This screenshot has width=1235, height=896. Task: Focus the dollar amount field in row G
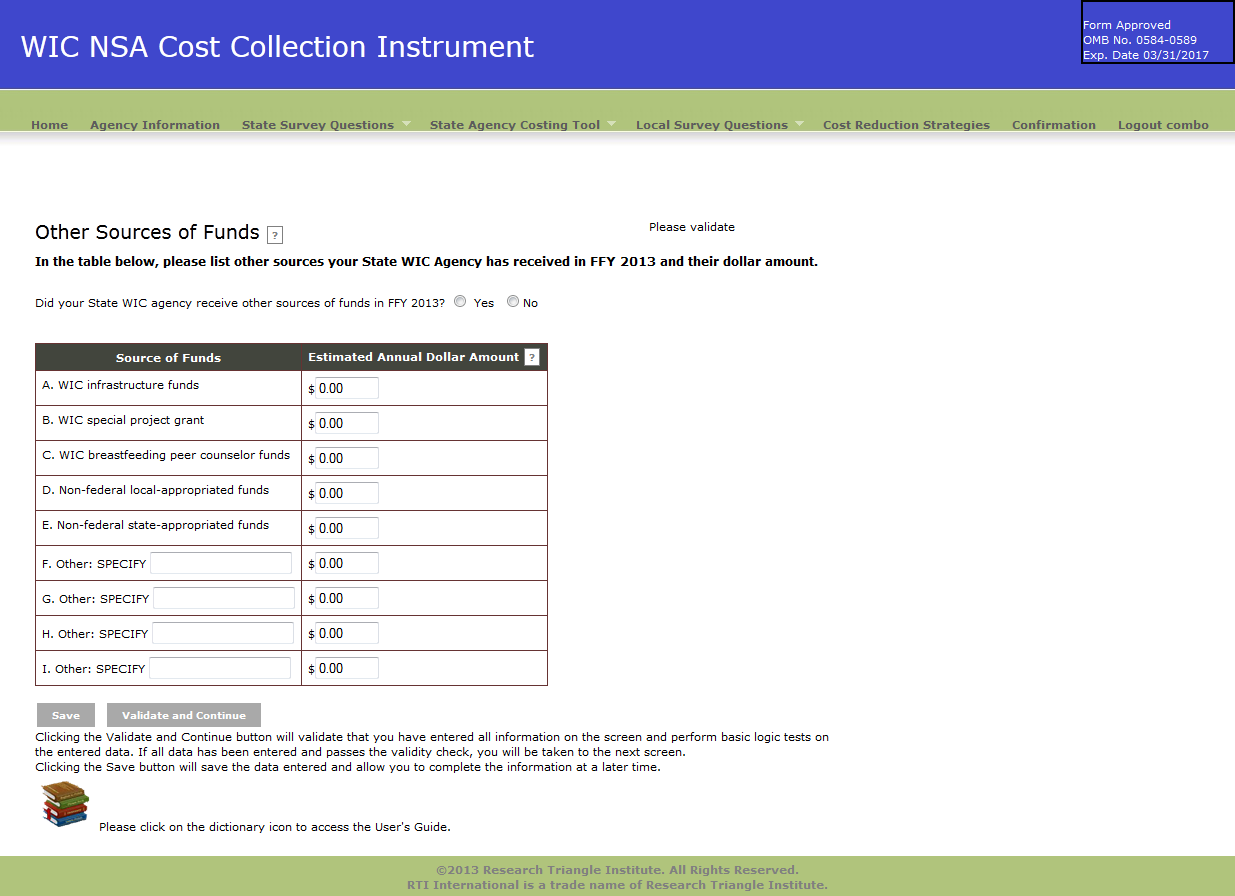coord(347,598)
